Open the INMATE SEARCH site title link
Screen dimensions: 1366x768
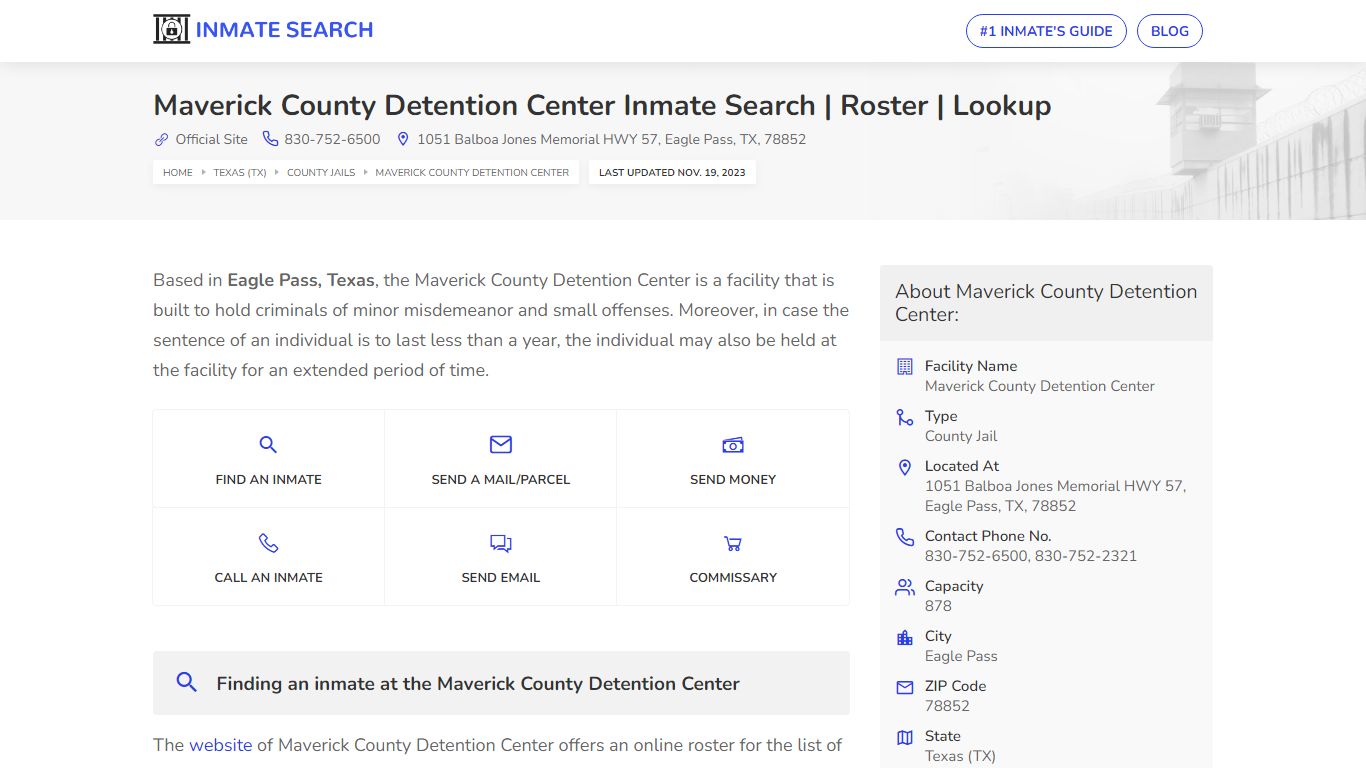(284, 30)
